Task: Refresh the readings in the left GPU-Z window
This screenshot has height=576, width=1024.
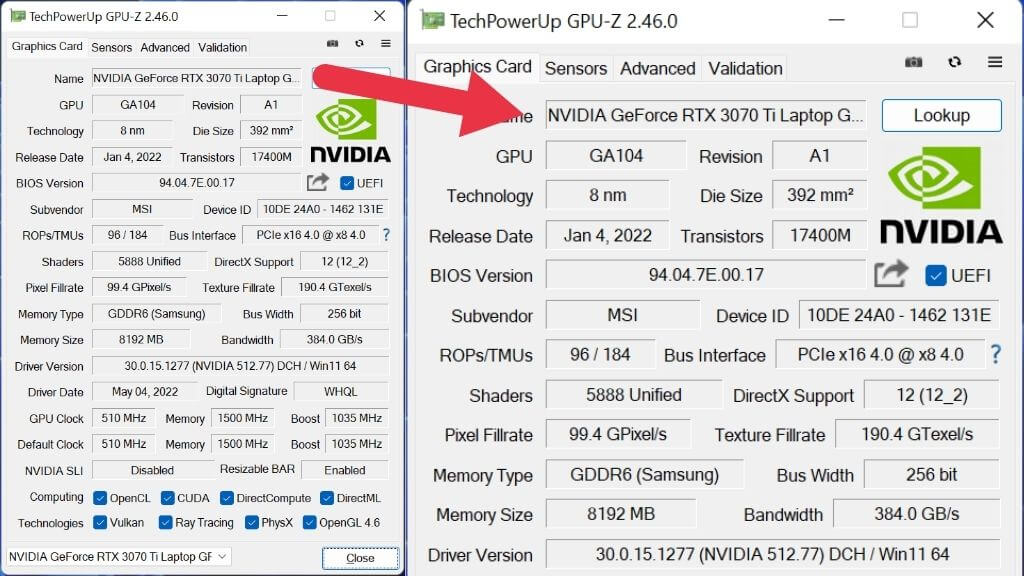Action: click(359, 43)
